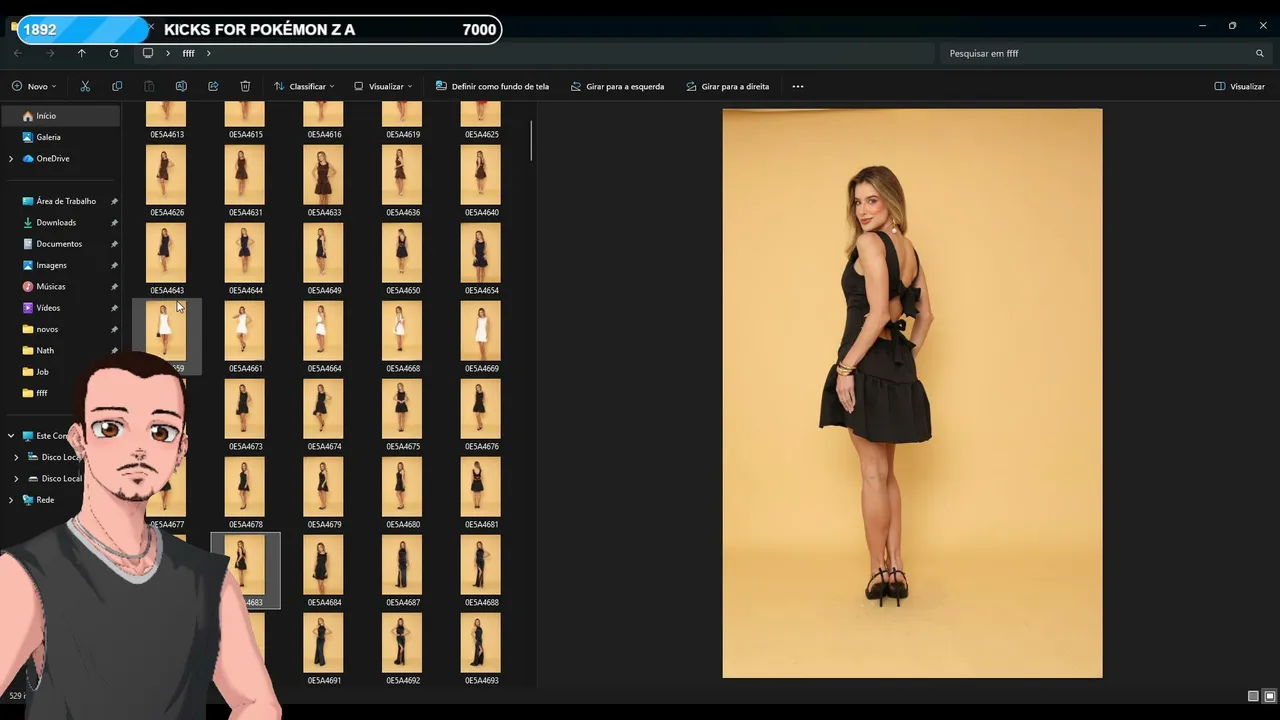1280x720 pixels.
Task: Click the large preview image of woman
Action: coord(912,393)
